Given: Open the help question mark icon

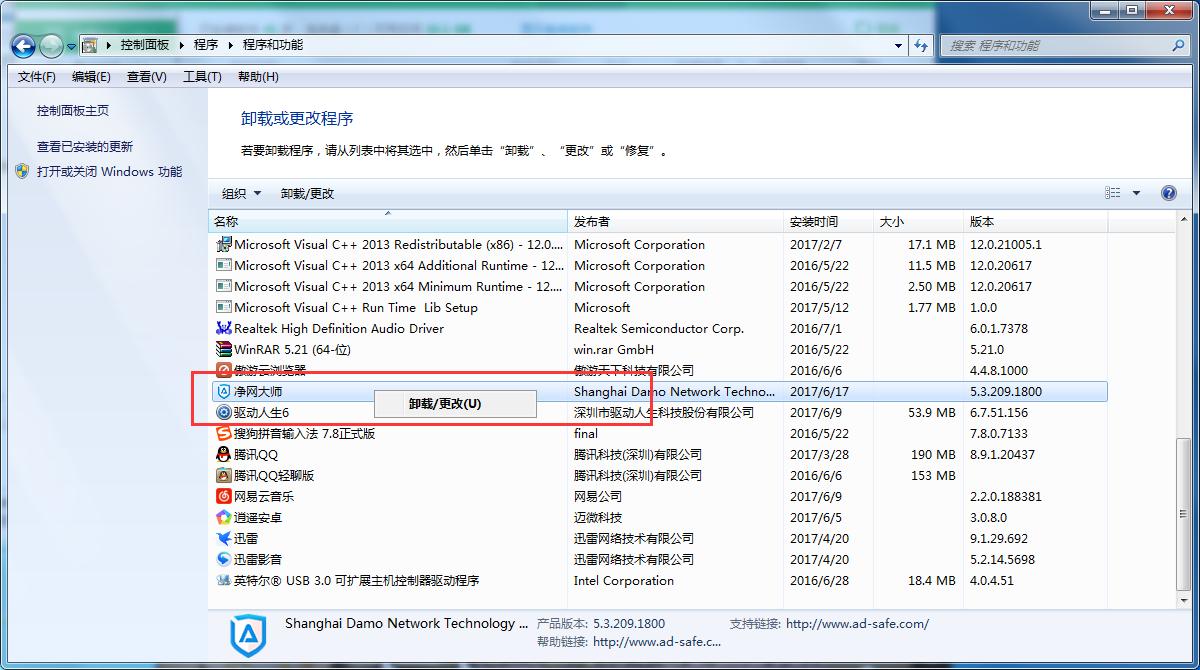Looking at the screenshot, I should 1168,194.
